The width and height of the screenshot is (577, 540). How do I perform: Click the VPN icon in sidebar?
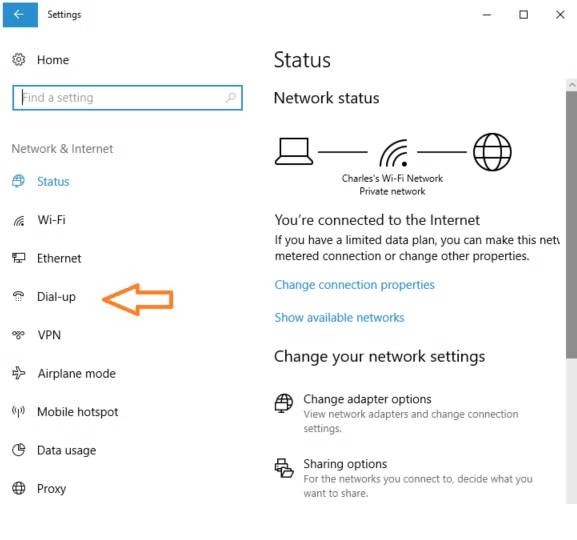[x=18, y=335]
